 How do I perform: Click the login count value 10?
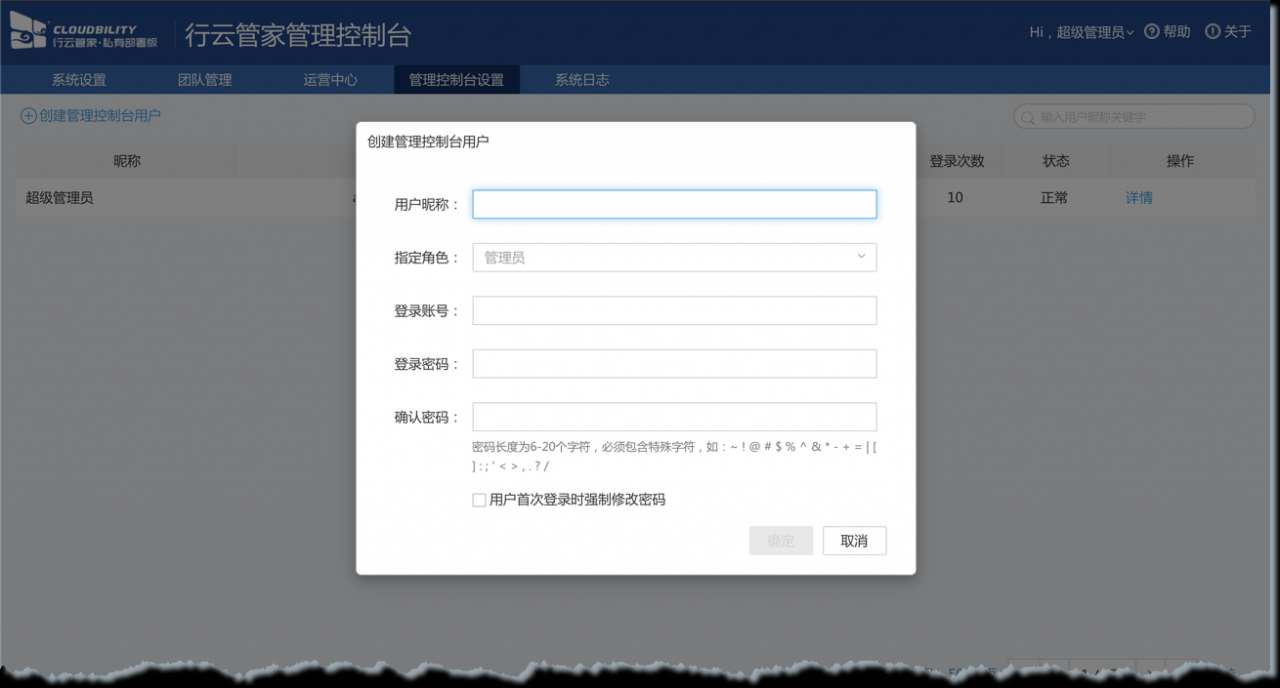click(955, 198)
